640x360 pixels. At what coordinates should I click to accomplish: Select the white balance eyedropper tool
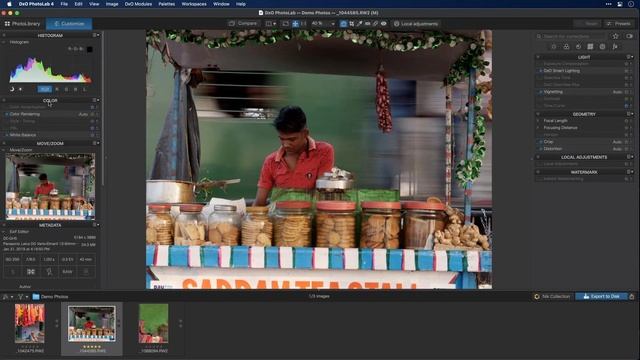tap(360, 24)
